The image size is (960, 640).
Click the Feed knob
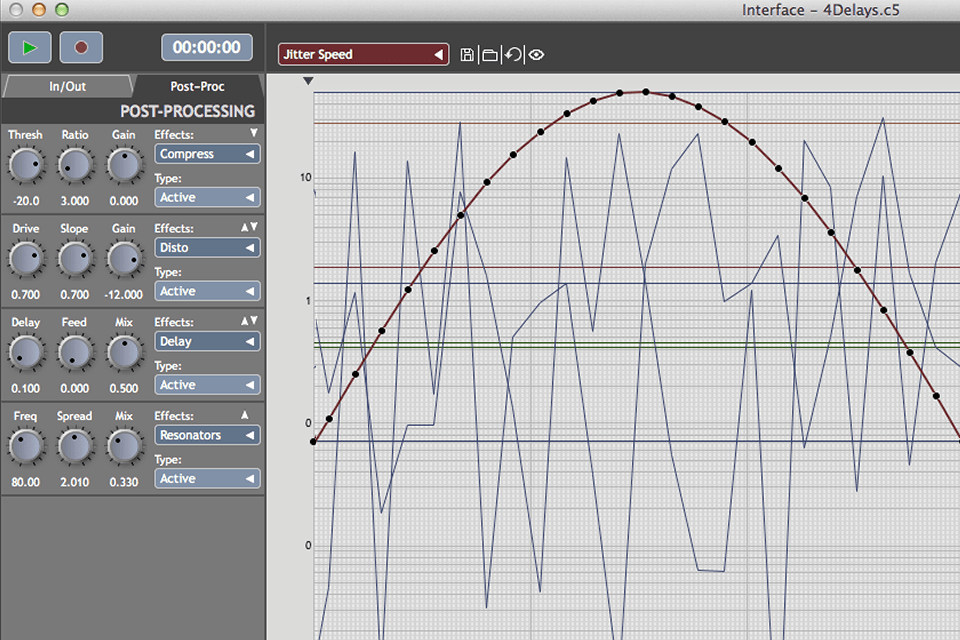pos(75,353)
